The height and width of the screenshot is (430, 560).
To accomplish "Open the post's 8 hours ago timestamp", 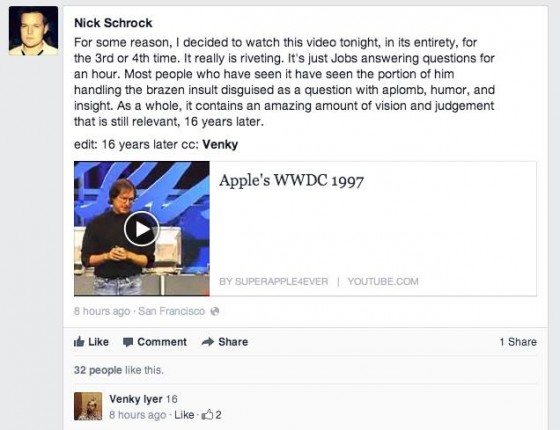I will 102,311.
